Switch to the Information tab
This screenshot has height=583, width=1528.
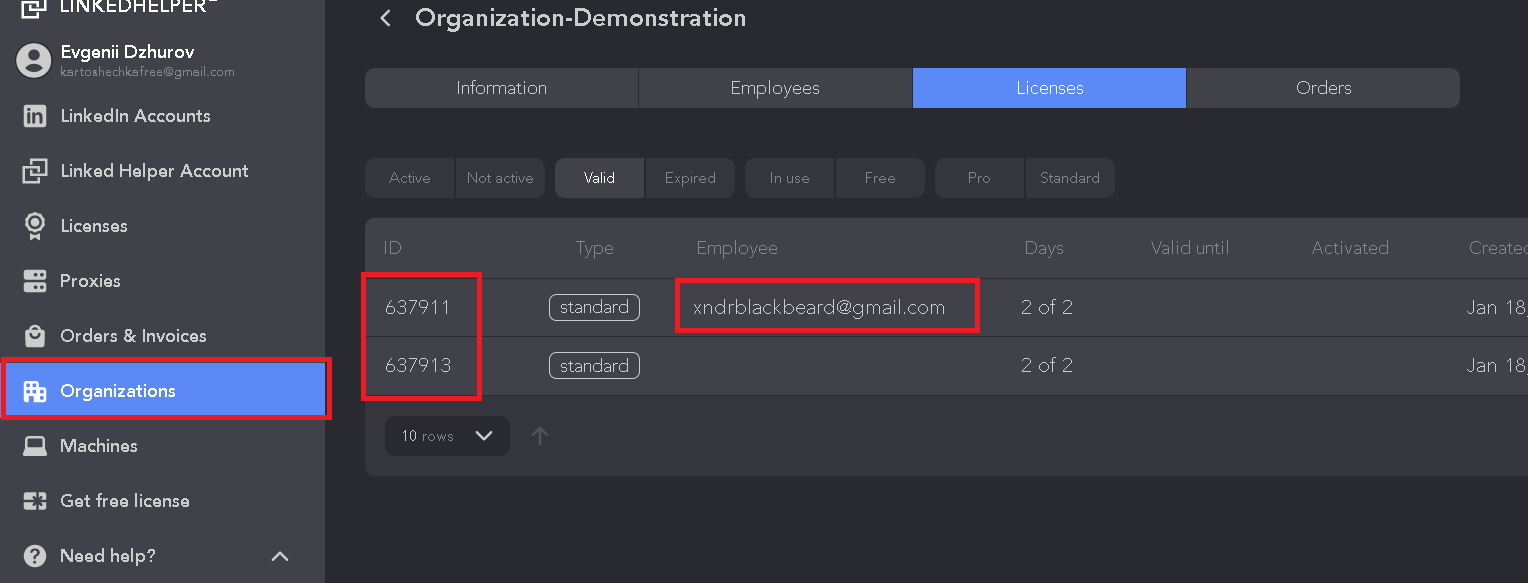(501, 88)
